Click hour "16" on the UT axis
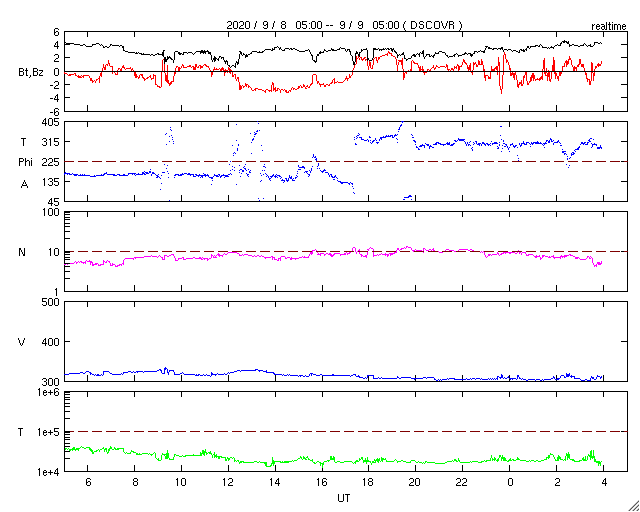640x512 pixels. coord(322,483)
